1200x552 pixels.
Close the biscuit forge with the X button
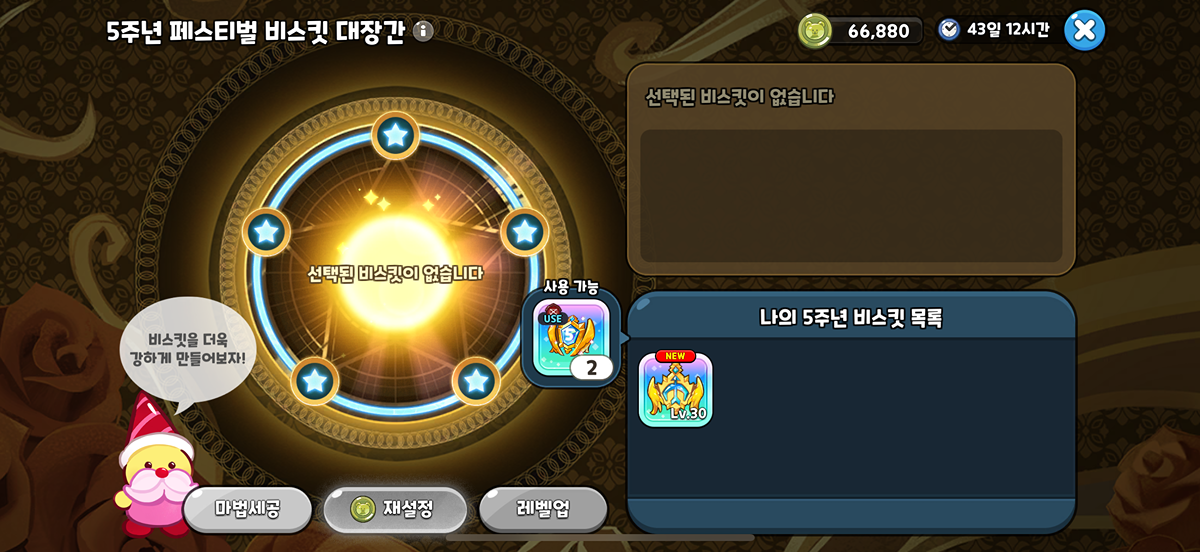1085,30
